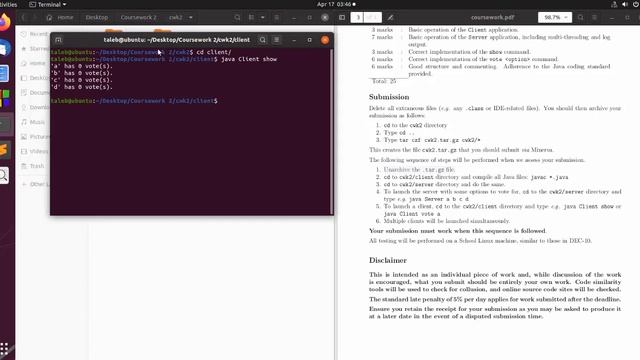This screenshot has height=360, width=640.
Task: Click the network icon in the system tray
Action: point(614,4)
